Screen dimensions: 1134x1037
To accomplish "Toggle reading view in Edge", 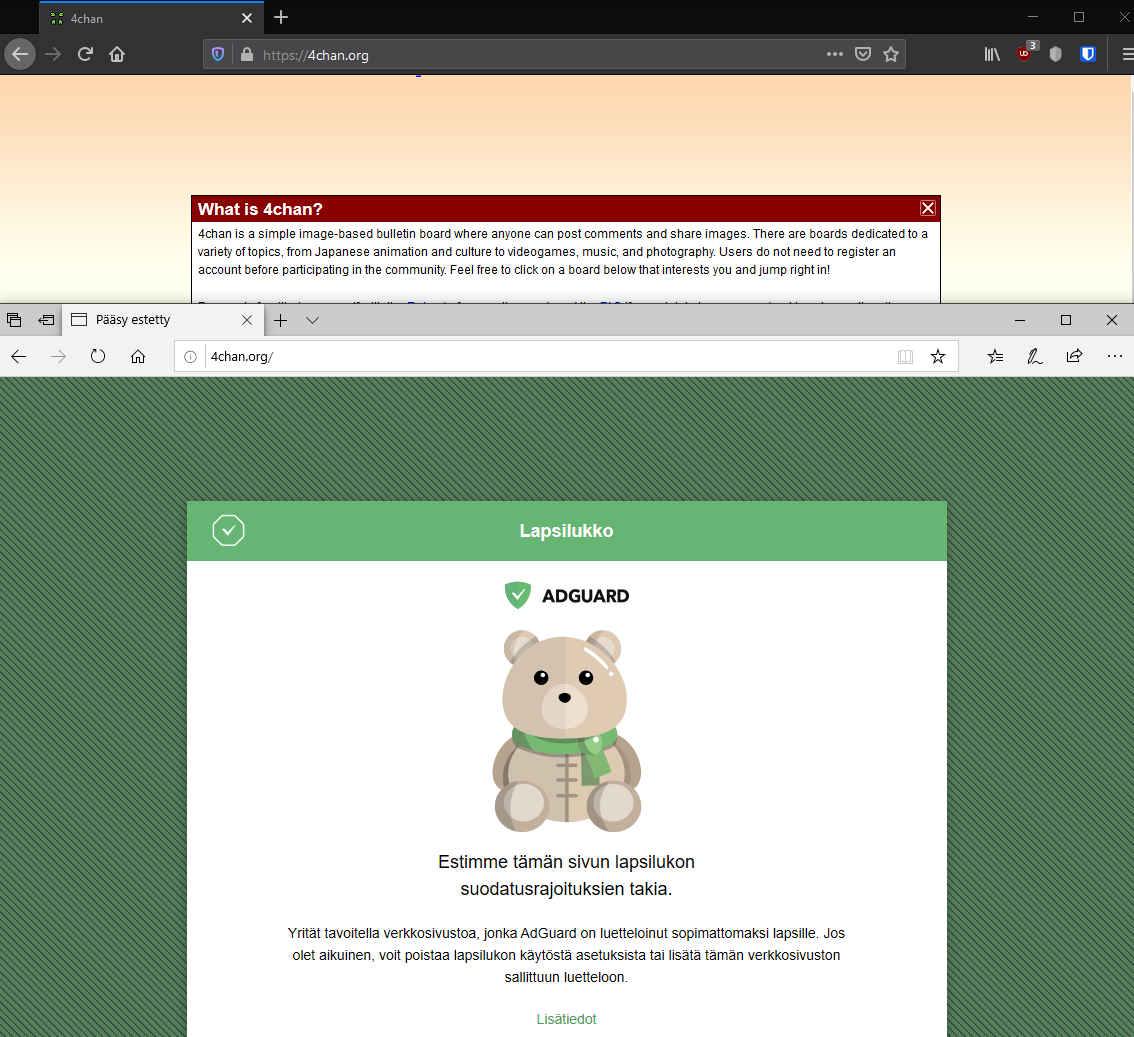I will (x=905, y=357).
